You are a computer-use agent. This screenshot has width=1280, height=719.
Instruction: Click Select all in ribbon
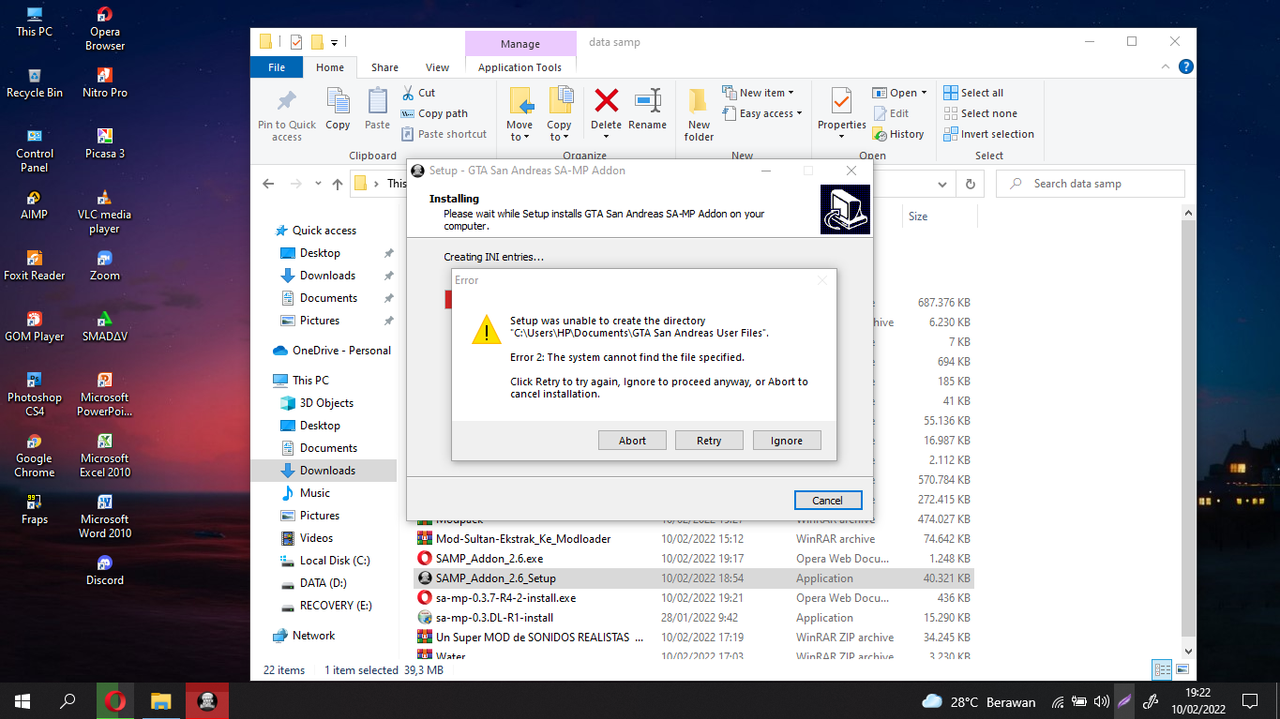click(973, 93)
